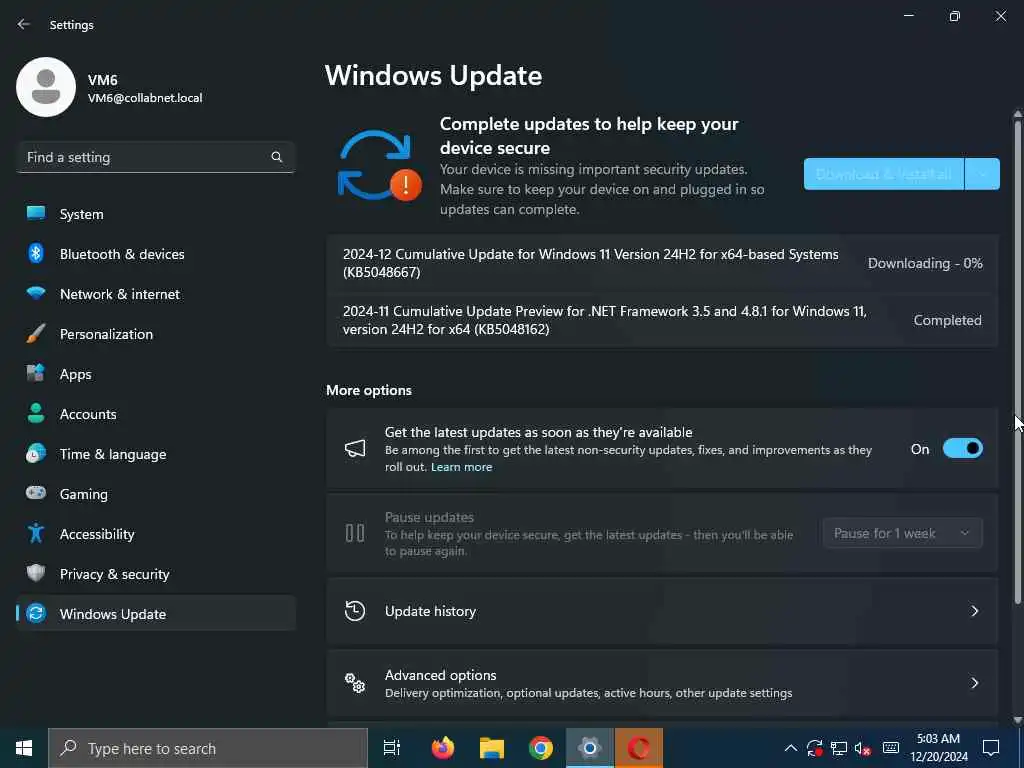
Task: Click the Gaming label in sidebar
Action: pyautogui.click(x=84, y=494)
